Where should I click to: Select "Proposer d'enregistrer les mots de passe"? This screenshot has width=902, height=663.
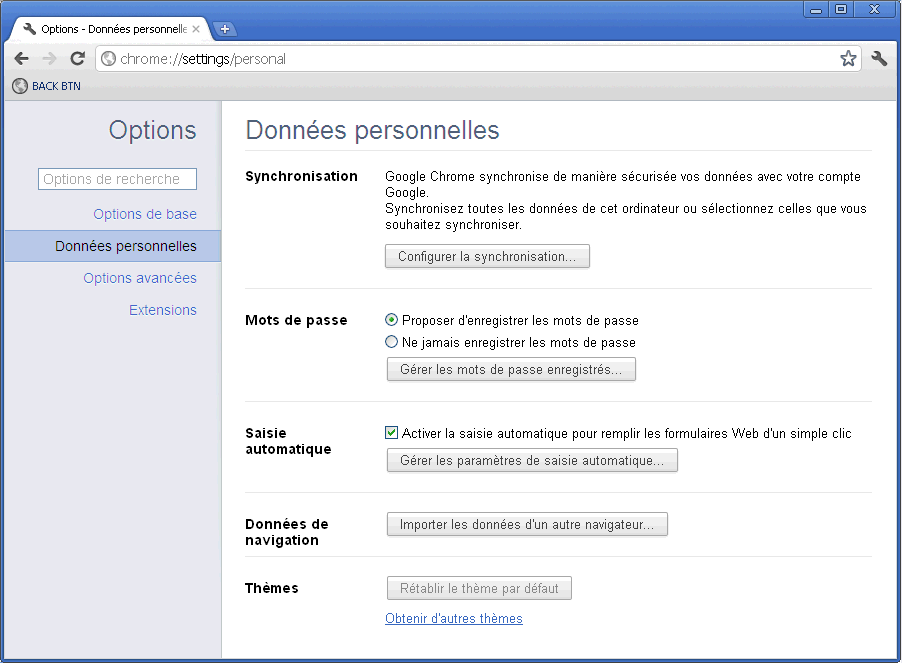tap(391, 320)
